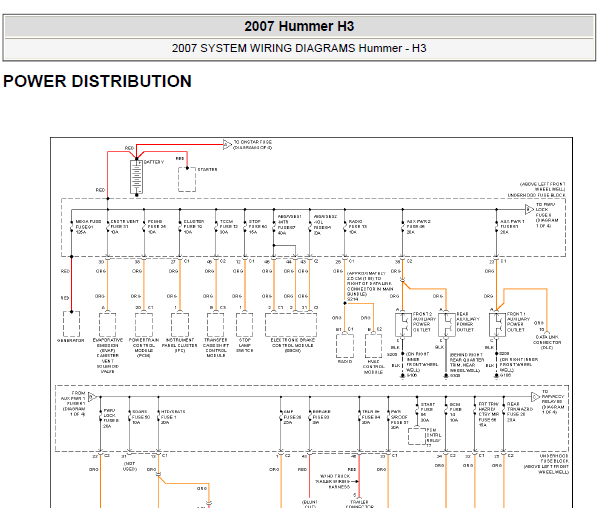The width and height of the screenshot is (600, 508).
Task: Click the Electronic Brake Control Module box
Action: (291, 325)
